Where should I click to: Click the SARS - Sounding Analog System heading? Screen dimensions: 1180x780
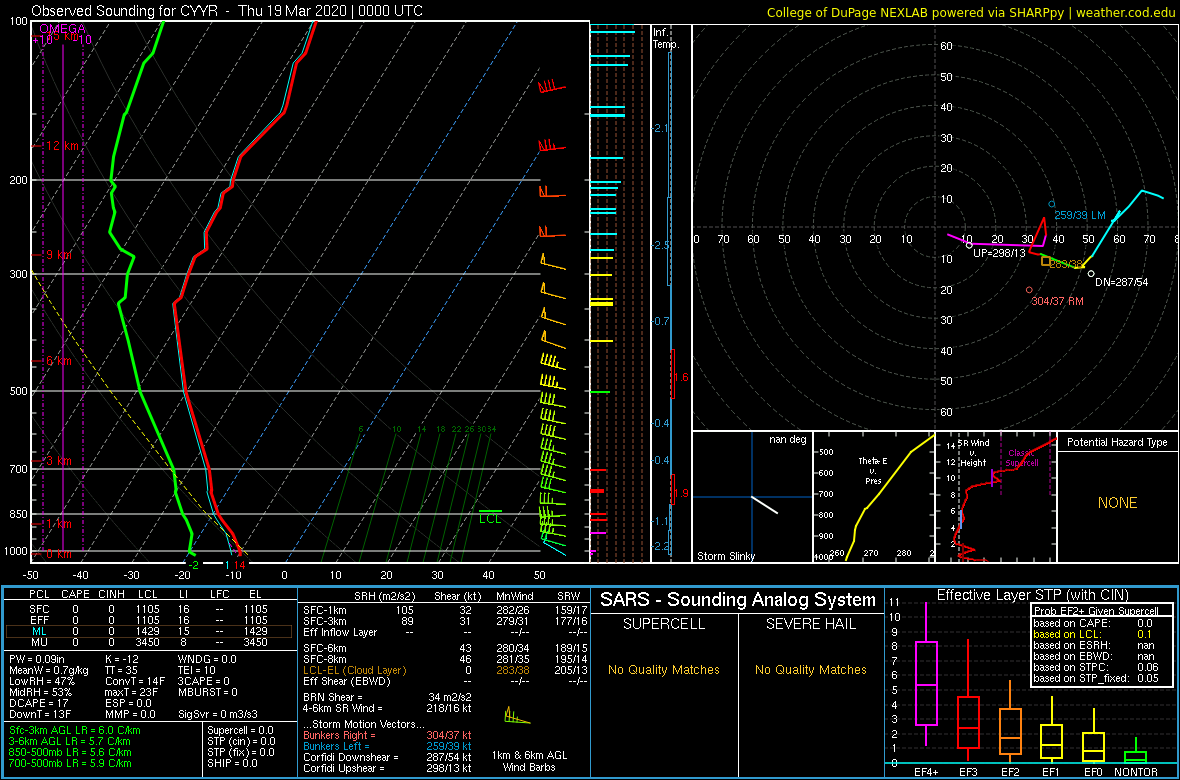pos(738,600)
